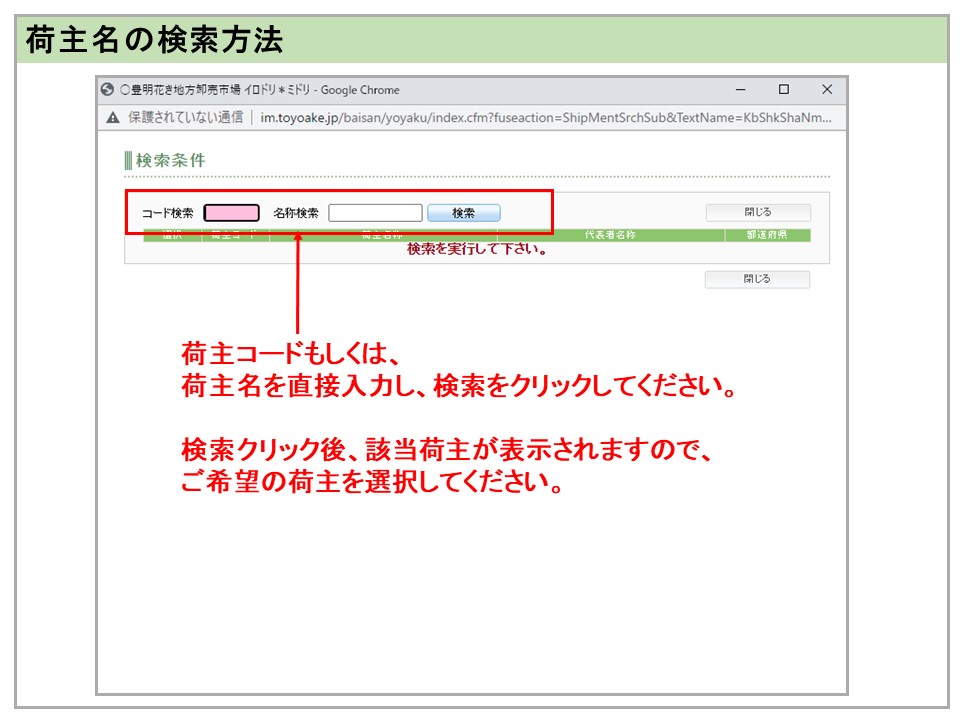Click the 荷主名称 column header

click(381, 236)
